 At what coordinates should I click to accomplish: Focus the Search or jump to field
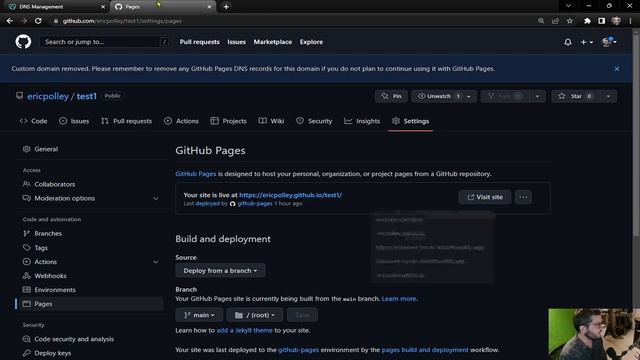pyautogui.click(x=105, y=42)
